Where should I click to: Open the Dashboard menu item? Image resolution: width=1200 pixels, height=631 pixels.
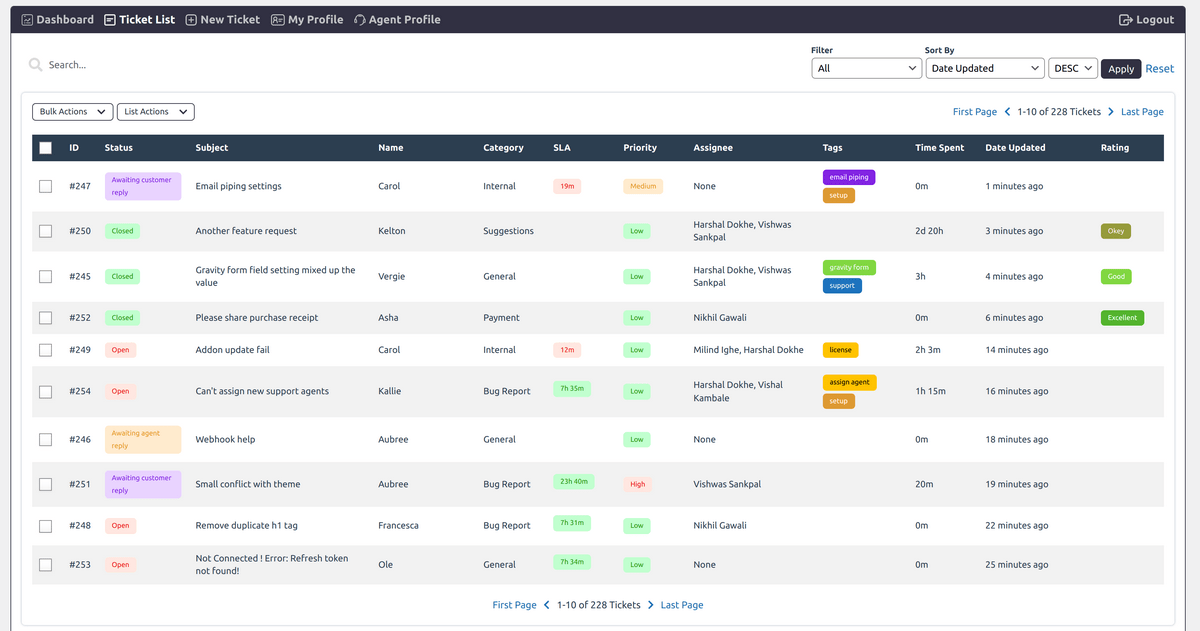click(x=58, y=20)
